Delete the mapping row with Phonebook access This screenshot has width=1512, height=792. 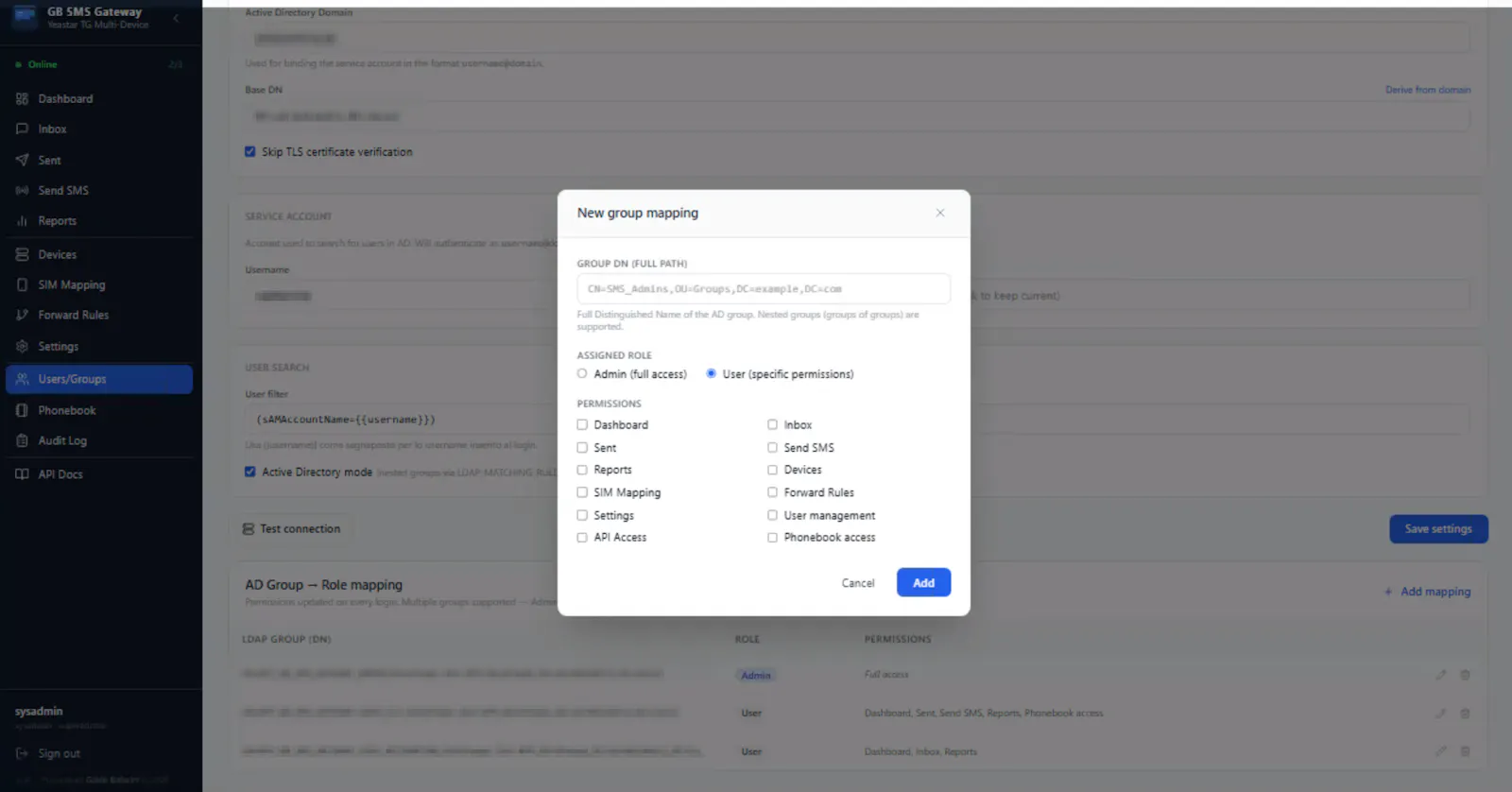(x=1465, y=714)
